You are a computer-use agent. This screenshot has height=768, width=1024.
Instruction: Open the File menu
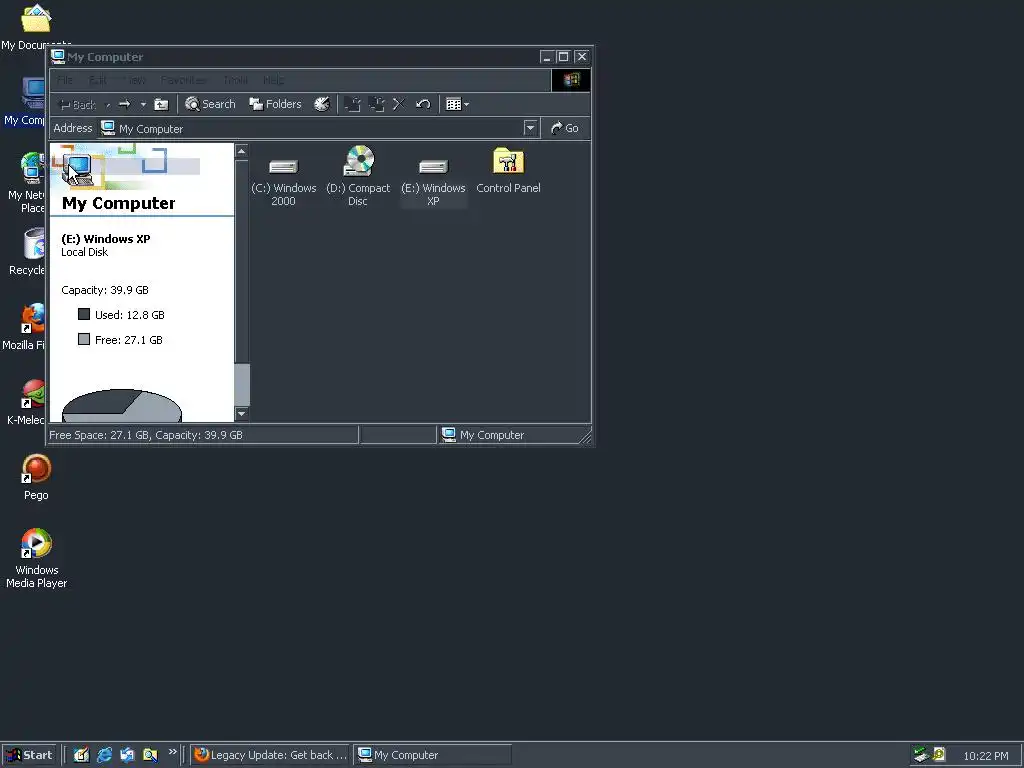click(x=65, y=80)
